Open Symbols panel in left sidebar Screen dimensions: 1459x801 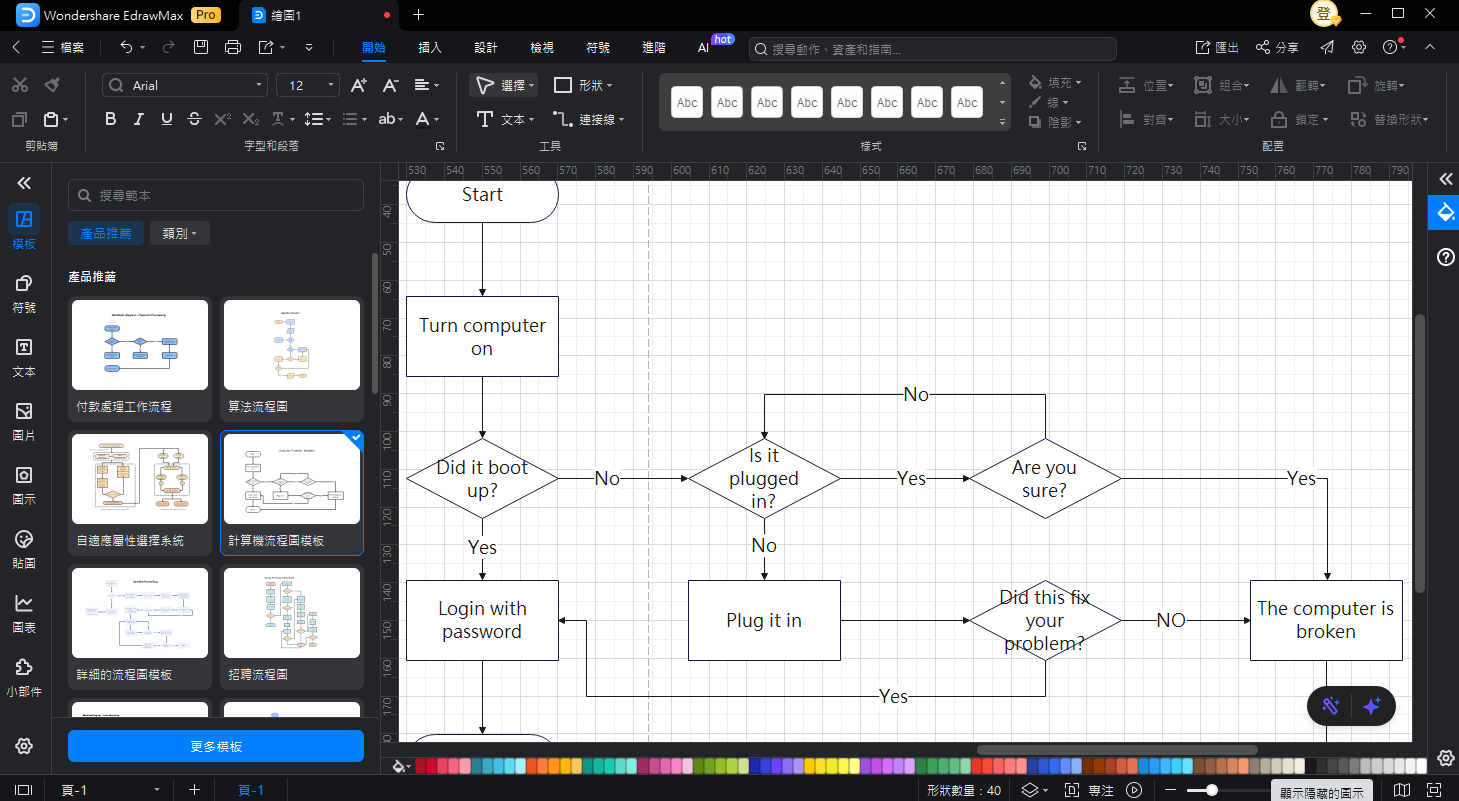pyautogui.click(x=24, y=294)
